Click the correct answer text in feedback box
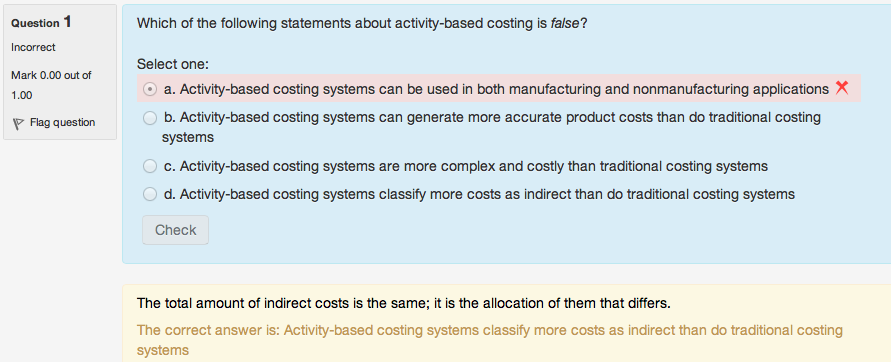The height and width of the screenshot is (362, 891). tap(490, 340)
